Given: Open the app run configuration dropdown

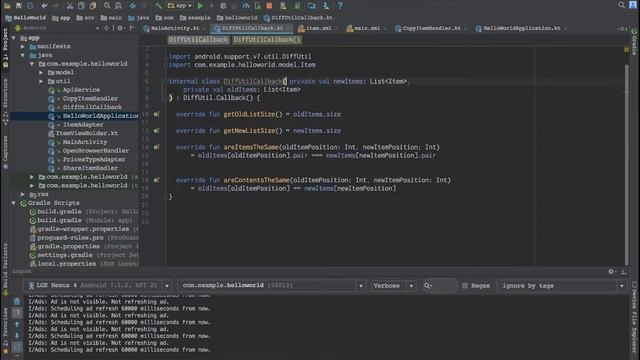Looking at the screenshot, I should (x=180, y=6).
